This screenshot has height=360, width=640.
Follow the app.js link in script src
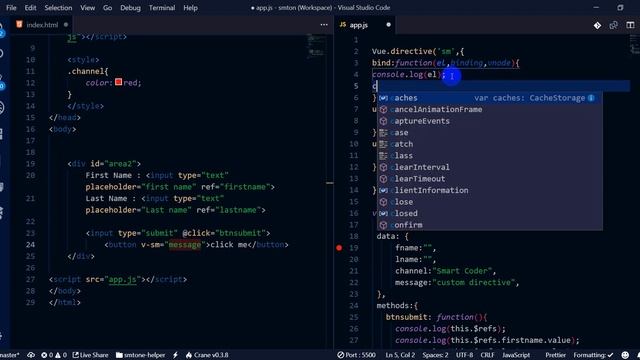click(122, 280)
